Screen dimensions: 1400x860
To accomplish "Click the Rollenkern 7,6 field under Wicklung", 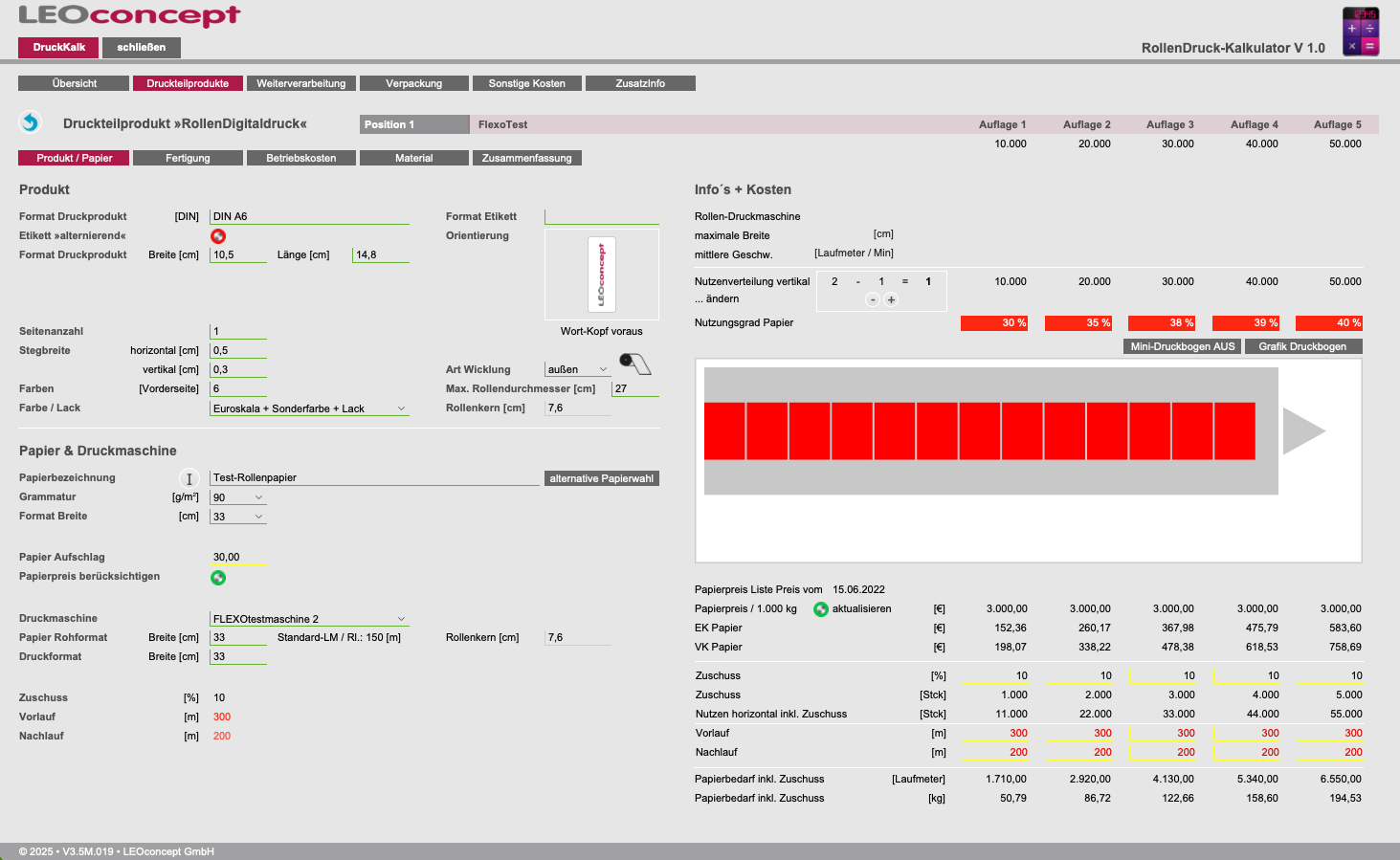I will 578,408.
